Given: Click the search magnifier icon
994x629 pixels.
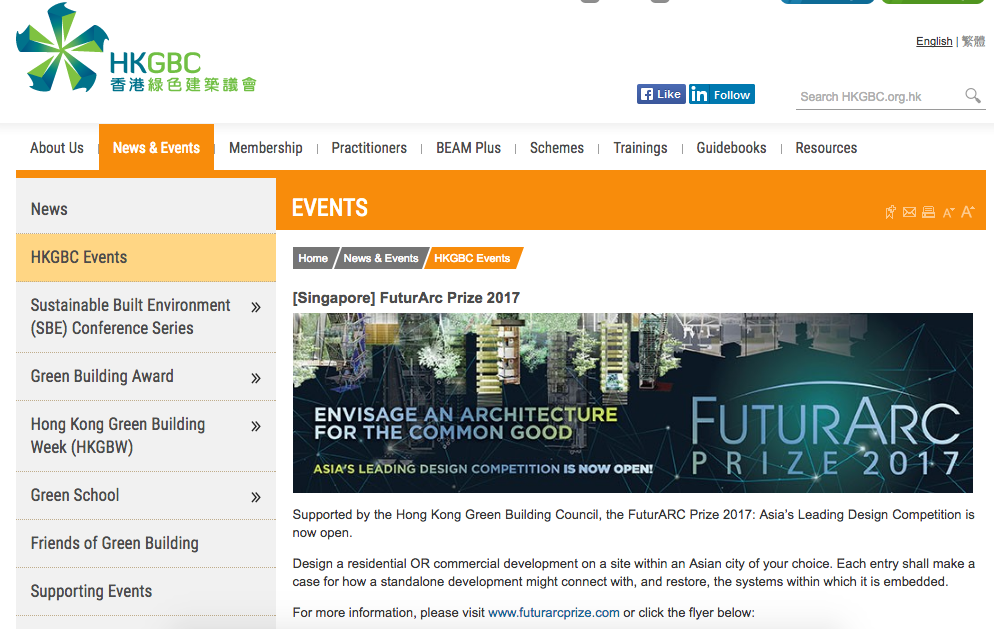Looking at the screenshot, I should 972,96.
